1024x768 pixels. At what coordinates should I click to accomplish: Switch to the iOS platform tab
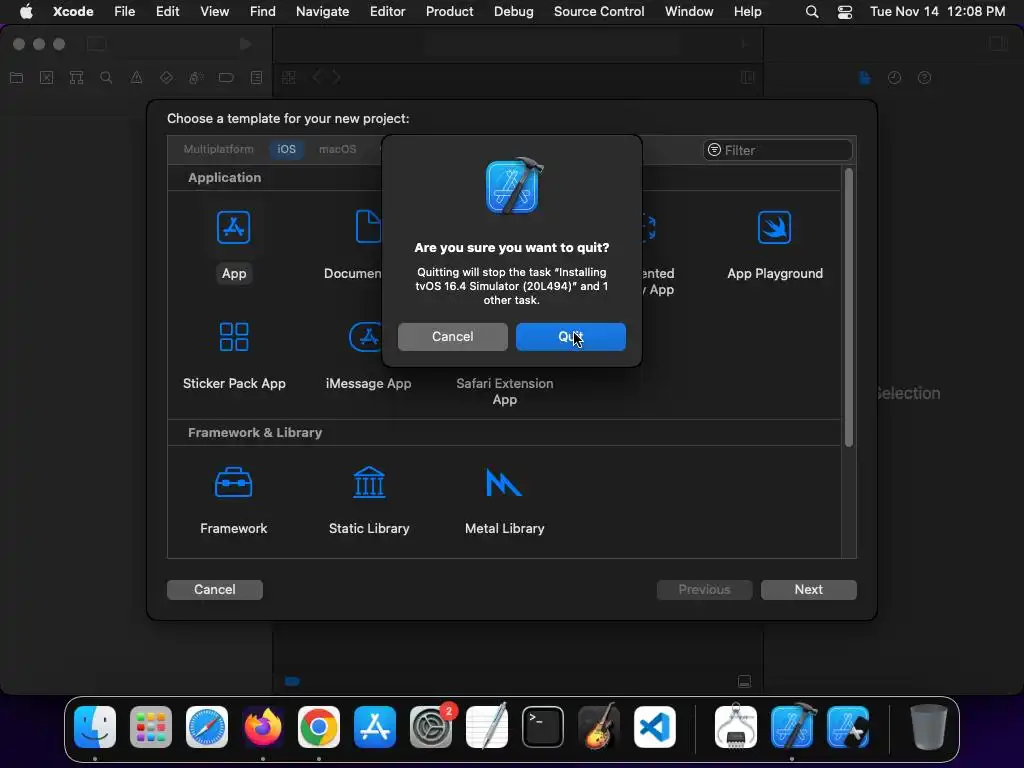[x=286, y=149]
